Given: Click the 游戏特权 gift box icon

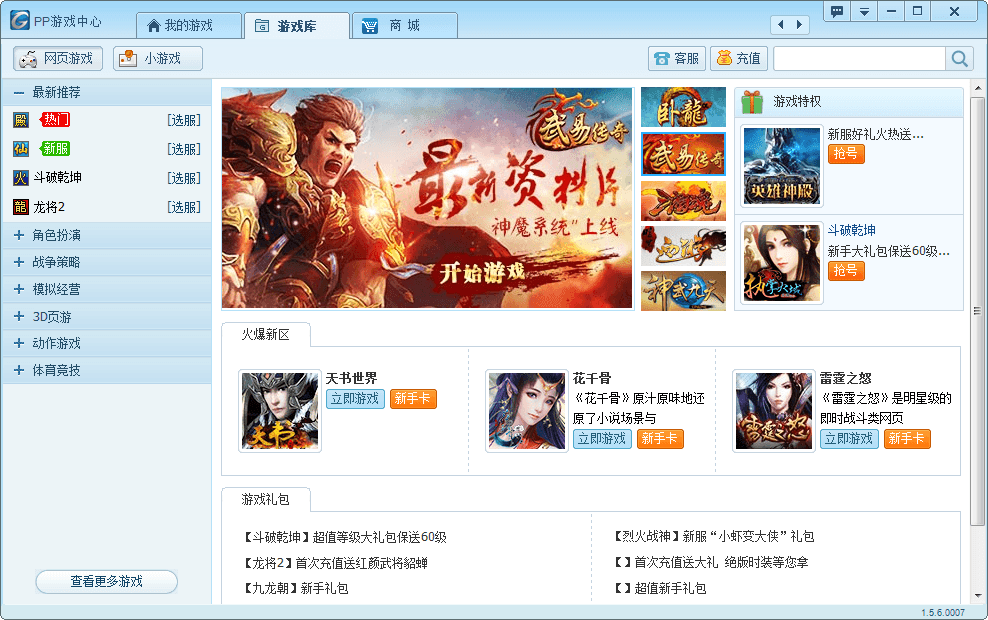Looking at the screenshot, I should (752, 102).
